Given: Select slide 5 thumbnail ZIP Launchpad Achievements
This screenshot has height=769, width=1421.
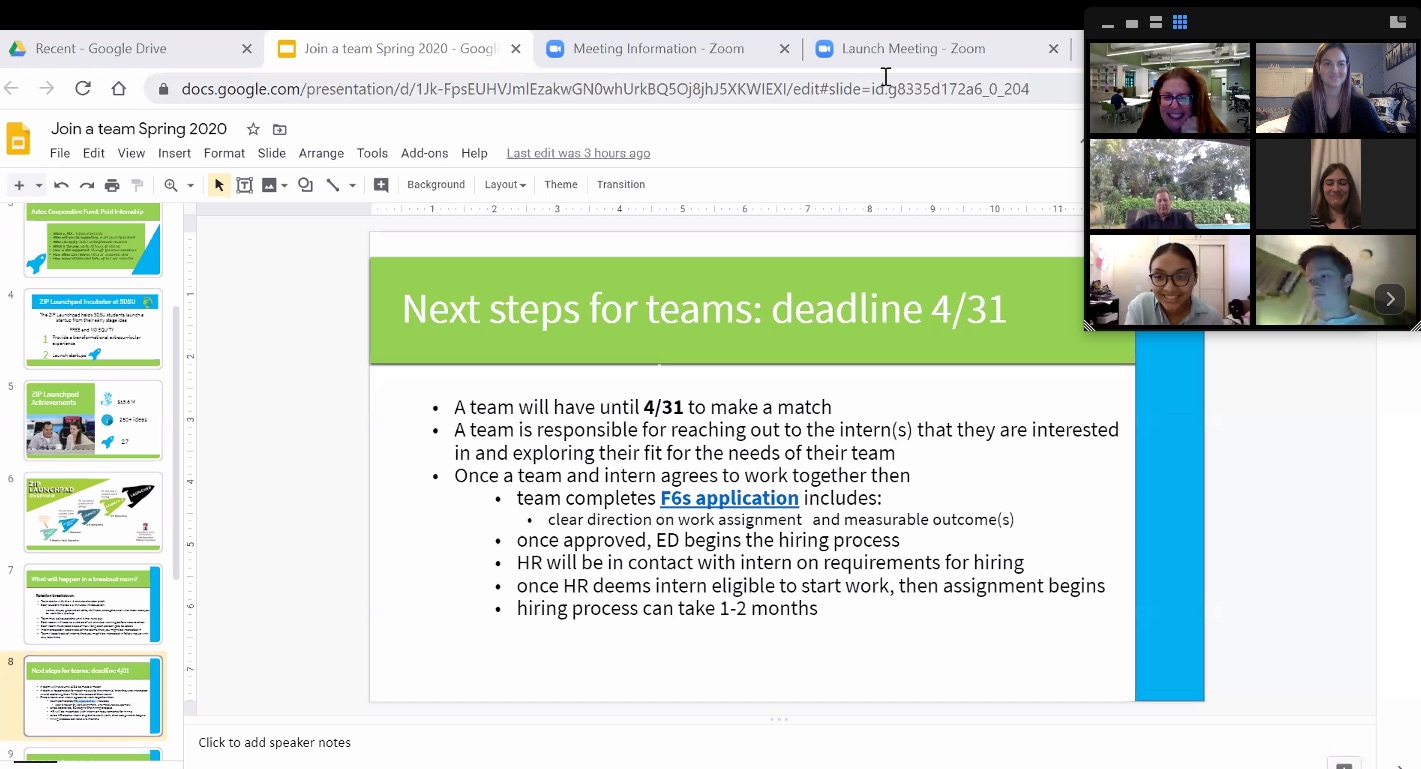Looking at the screenshot, I should tap(93, 420).
